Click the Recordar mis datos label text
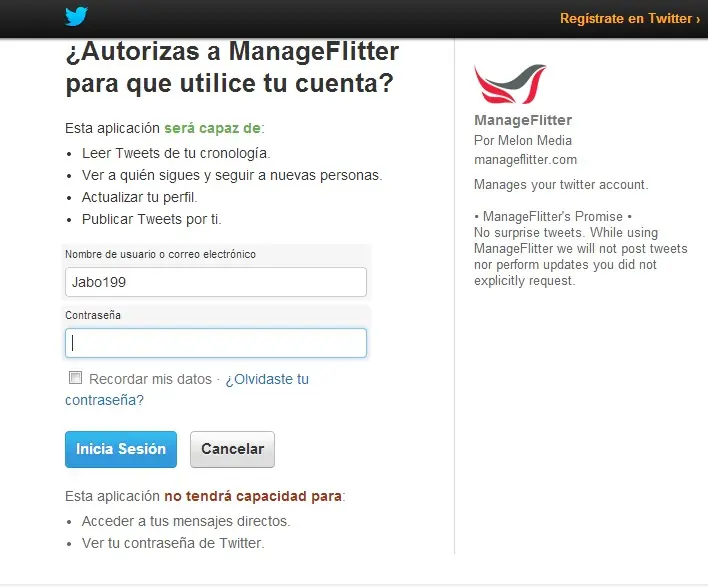Image resolution: width=708 pixels, height=587 pixels. 150,379
